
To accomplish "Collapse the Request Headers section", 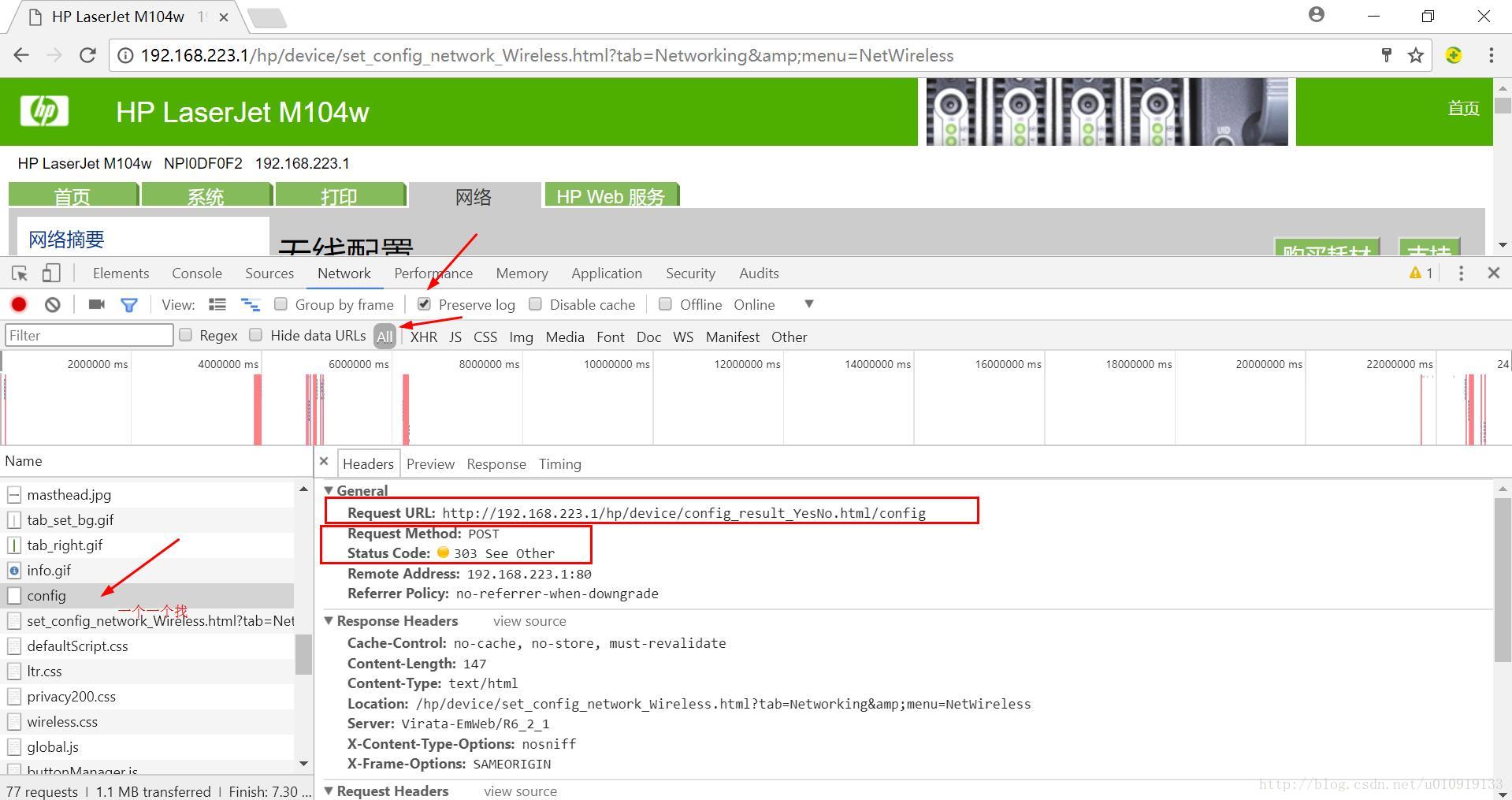I will [329, 791].
